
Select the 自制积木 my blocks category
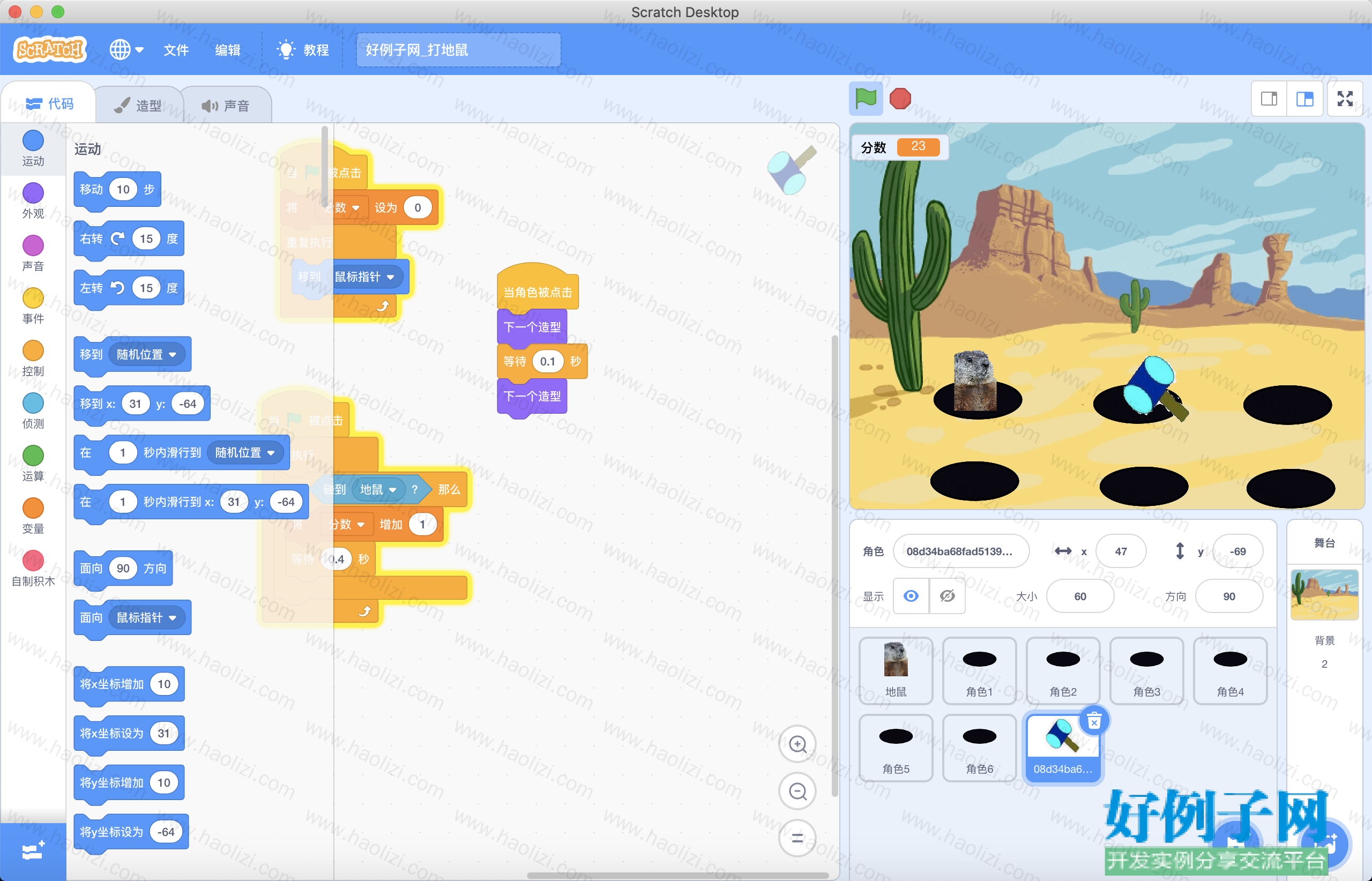click(x=33, y=570)
